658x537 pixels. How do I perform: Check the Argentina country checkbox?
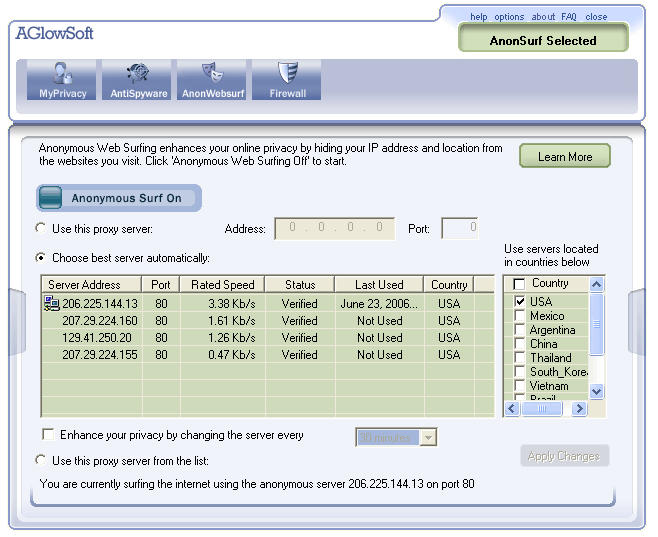[x=520, y=330]
